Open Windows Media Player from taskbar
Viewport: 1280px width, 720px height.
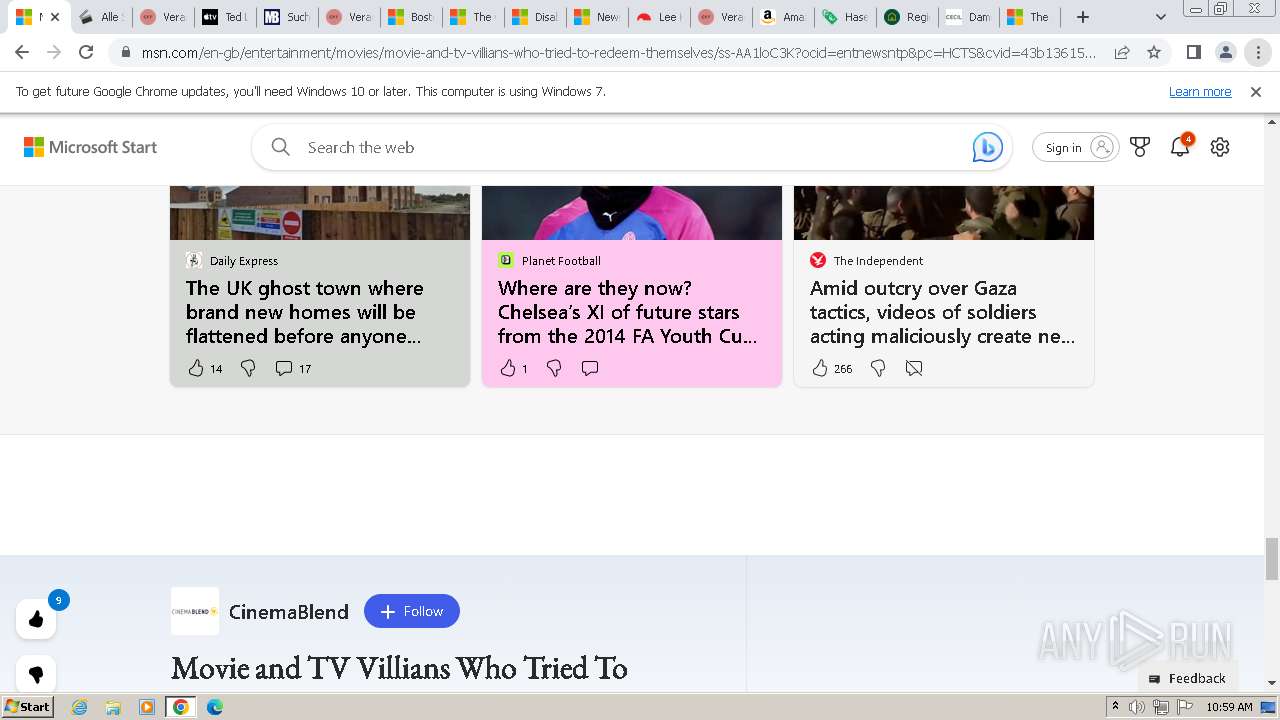pos(147,707)
